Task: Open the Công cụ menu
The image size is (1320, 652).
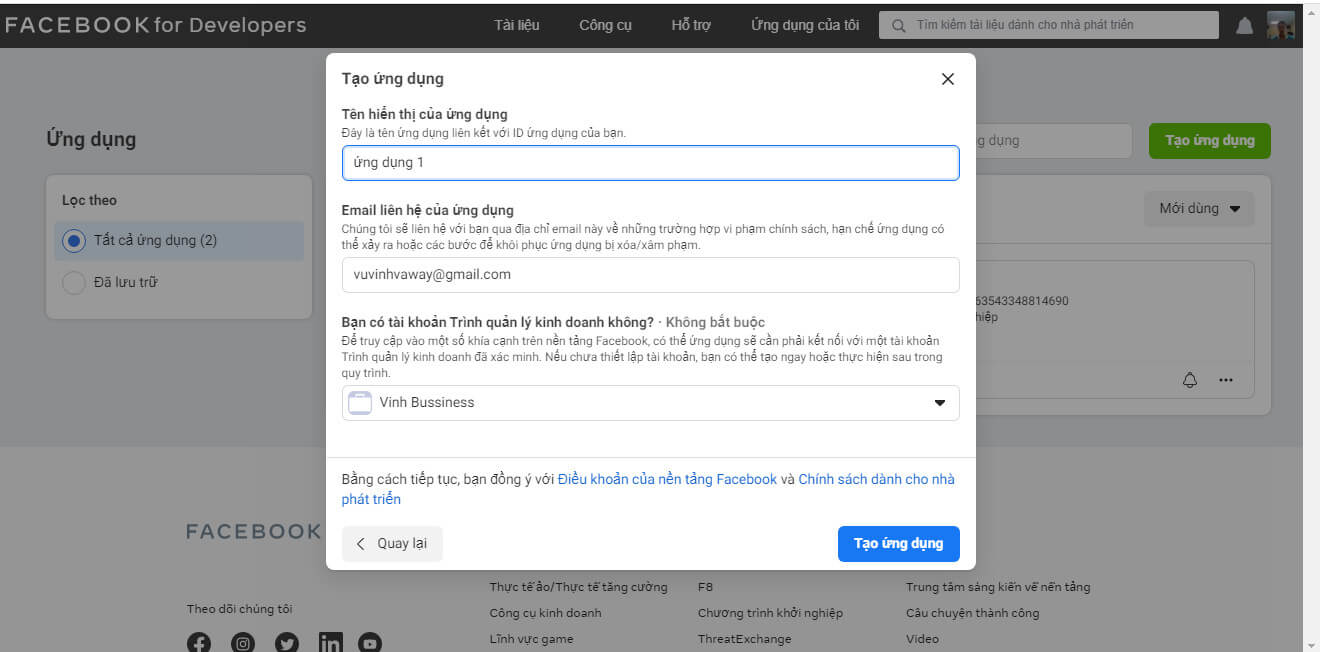Action: [x=605, y=25]
